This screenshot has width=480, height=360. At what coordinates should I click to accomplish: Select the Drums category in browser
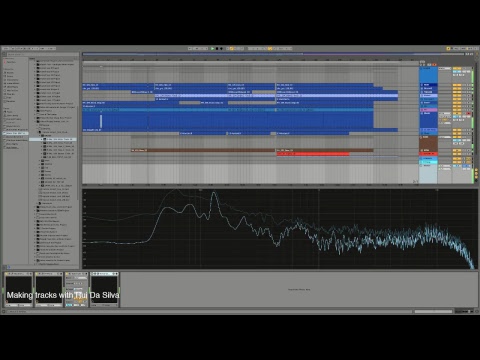(x=10, y=76)
